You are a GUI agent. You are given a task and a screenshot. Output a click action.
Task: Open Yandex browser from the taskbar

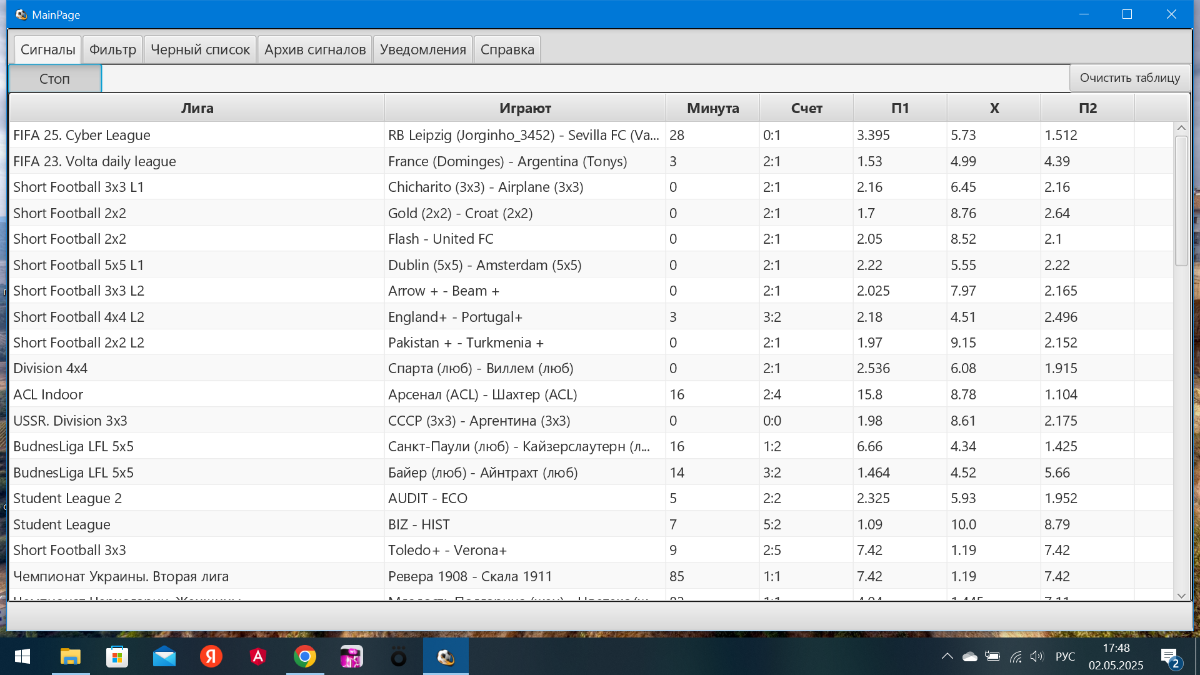click(211, 656)
